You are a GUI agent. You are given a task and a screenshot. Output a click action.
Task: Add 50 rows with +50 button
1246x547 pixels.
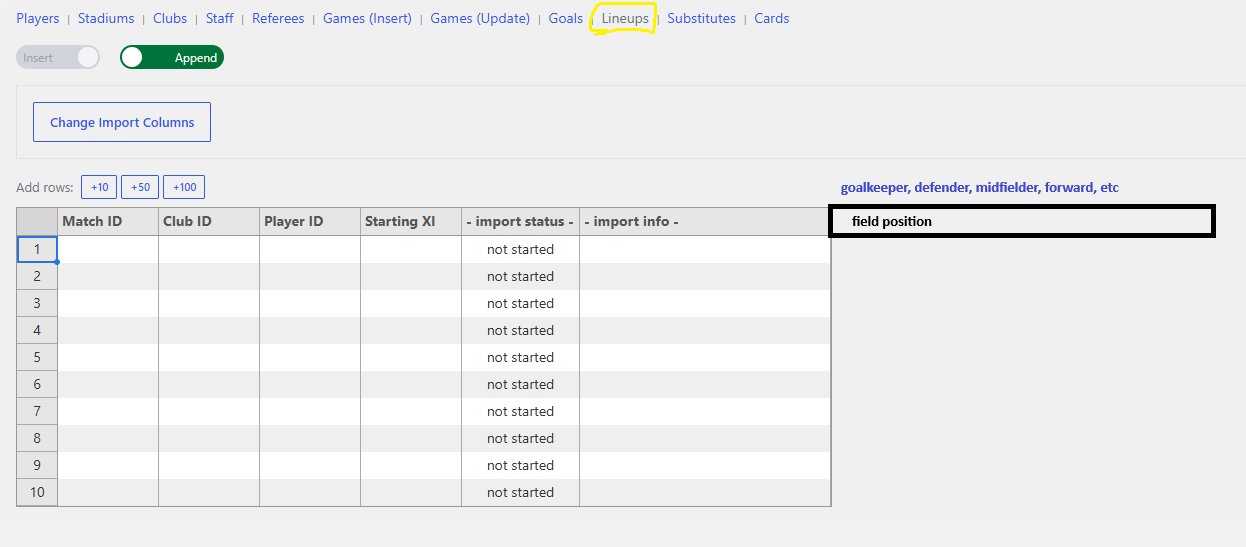click(140, 187)
